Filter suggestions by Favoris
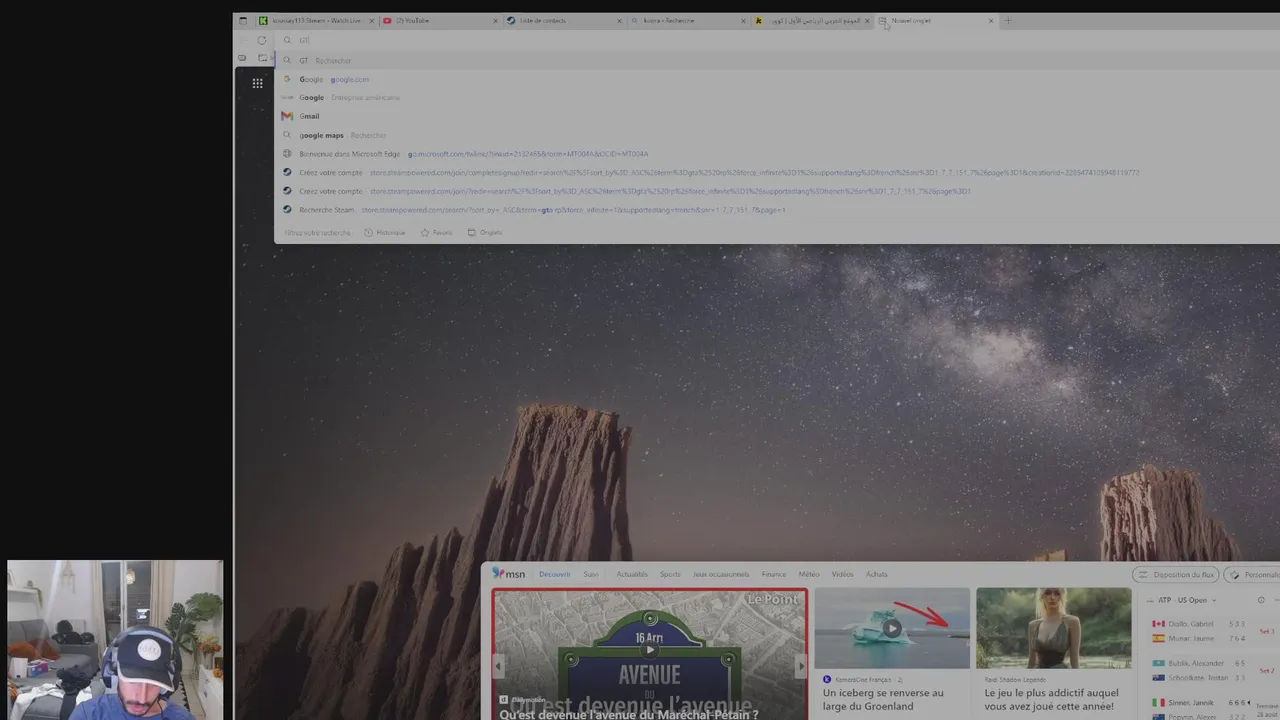 coord(436,232)
